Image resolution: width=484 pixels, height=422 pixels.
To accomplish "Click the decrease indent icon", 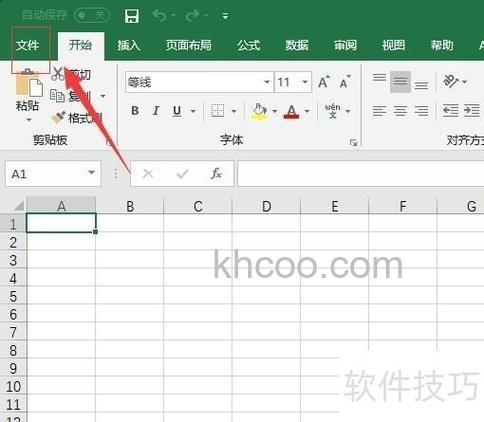I will coord(451,111).
